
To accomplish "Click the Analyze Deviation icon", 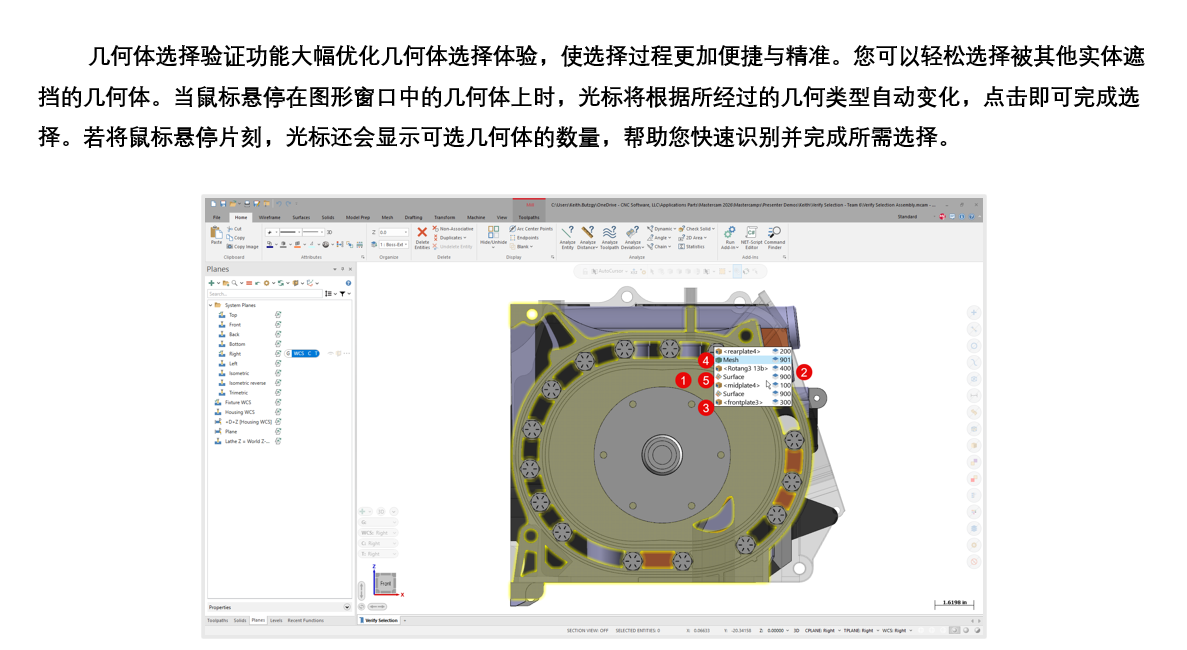I will [x=632, y=232].
